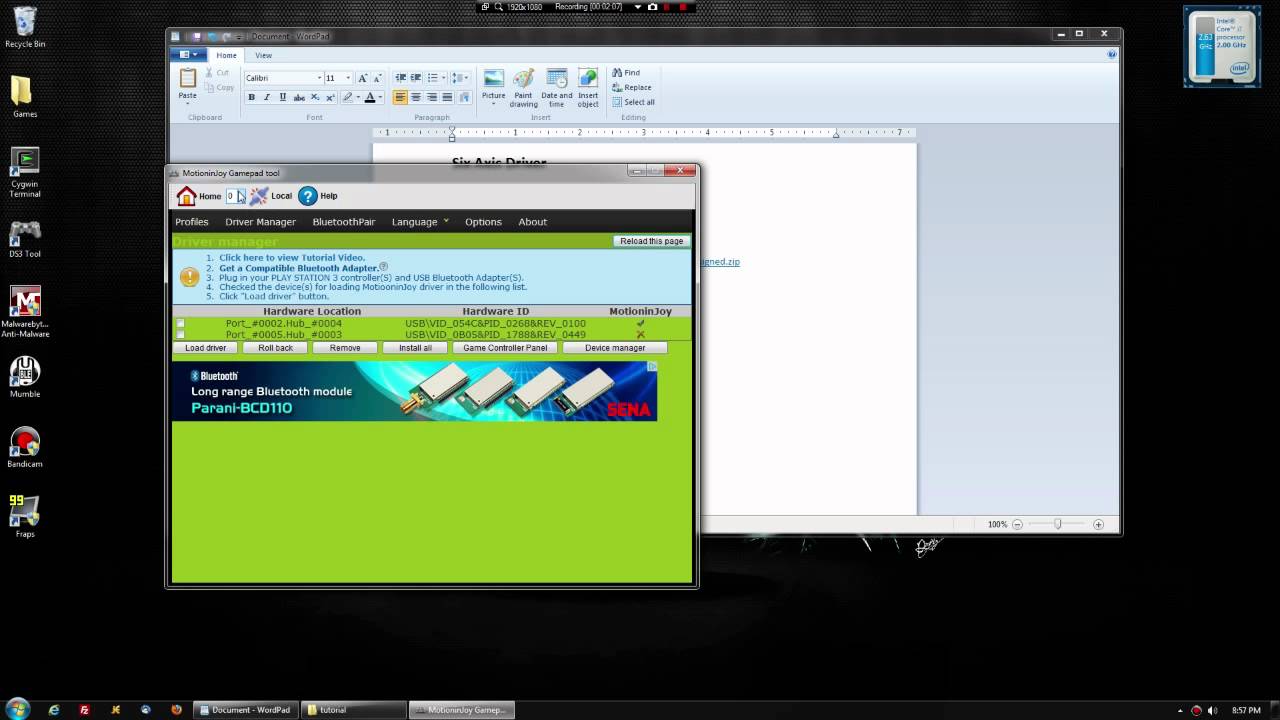Open Cygwin Terminal desktop icon
Screen dimensions: 1280x720
click(x=25, y=172)
